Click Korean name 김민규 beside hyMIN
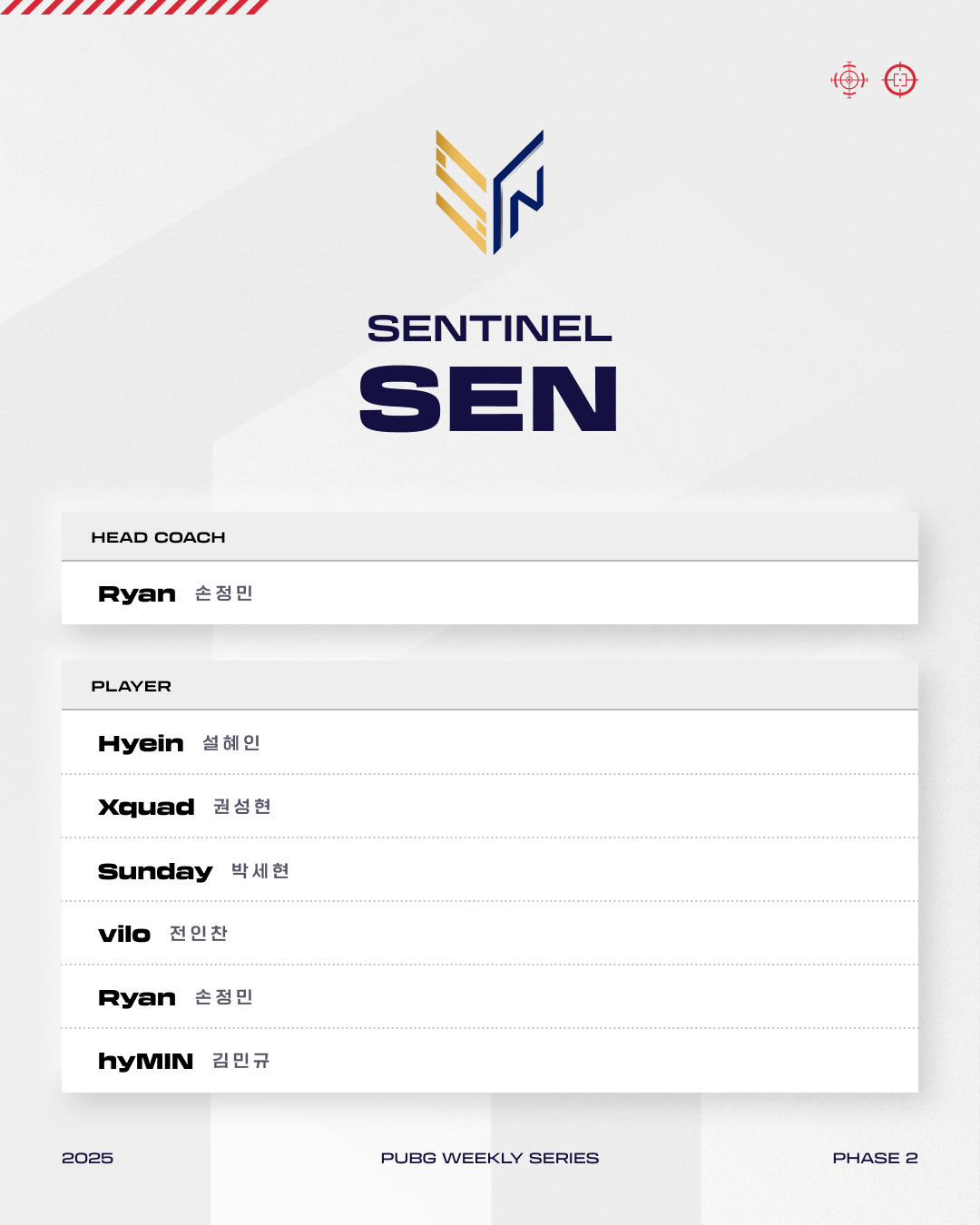 pos(241,1061)
